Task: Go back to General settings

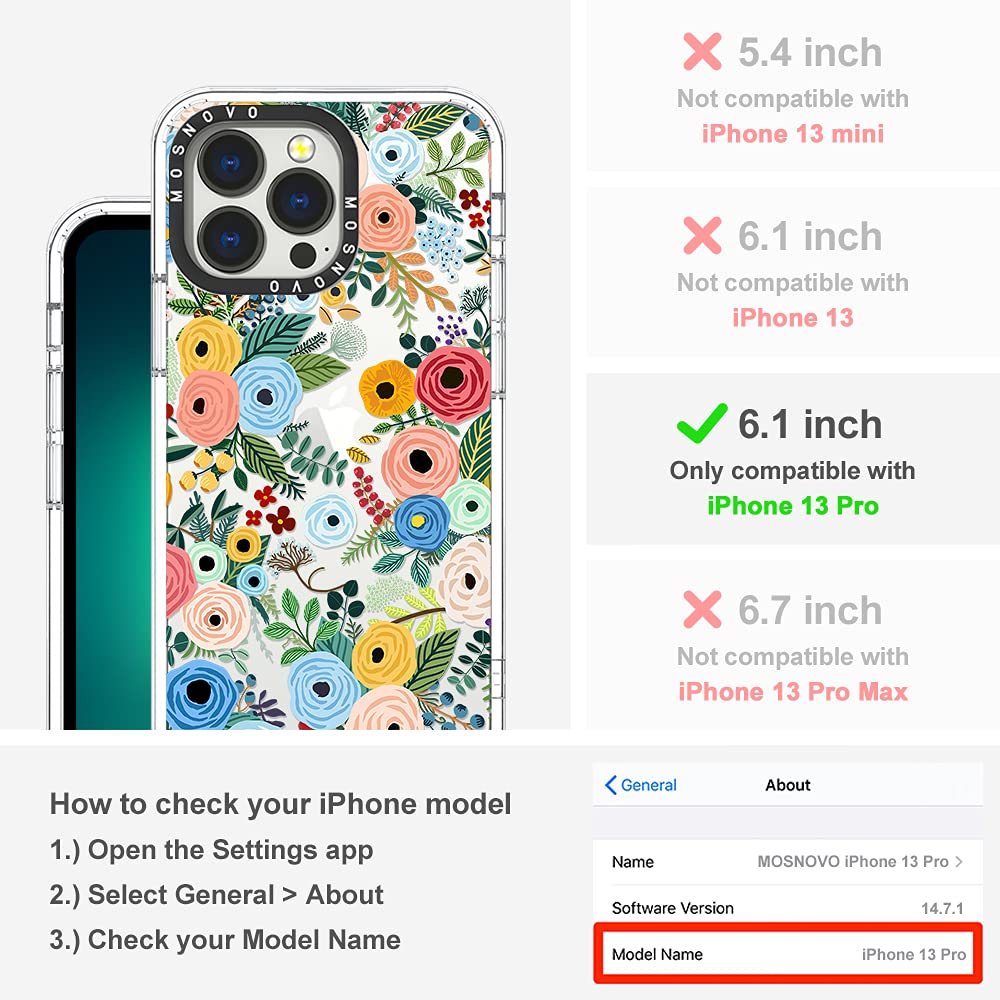Action: [641, 785]
